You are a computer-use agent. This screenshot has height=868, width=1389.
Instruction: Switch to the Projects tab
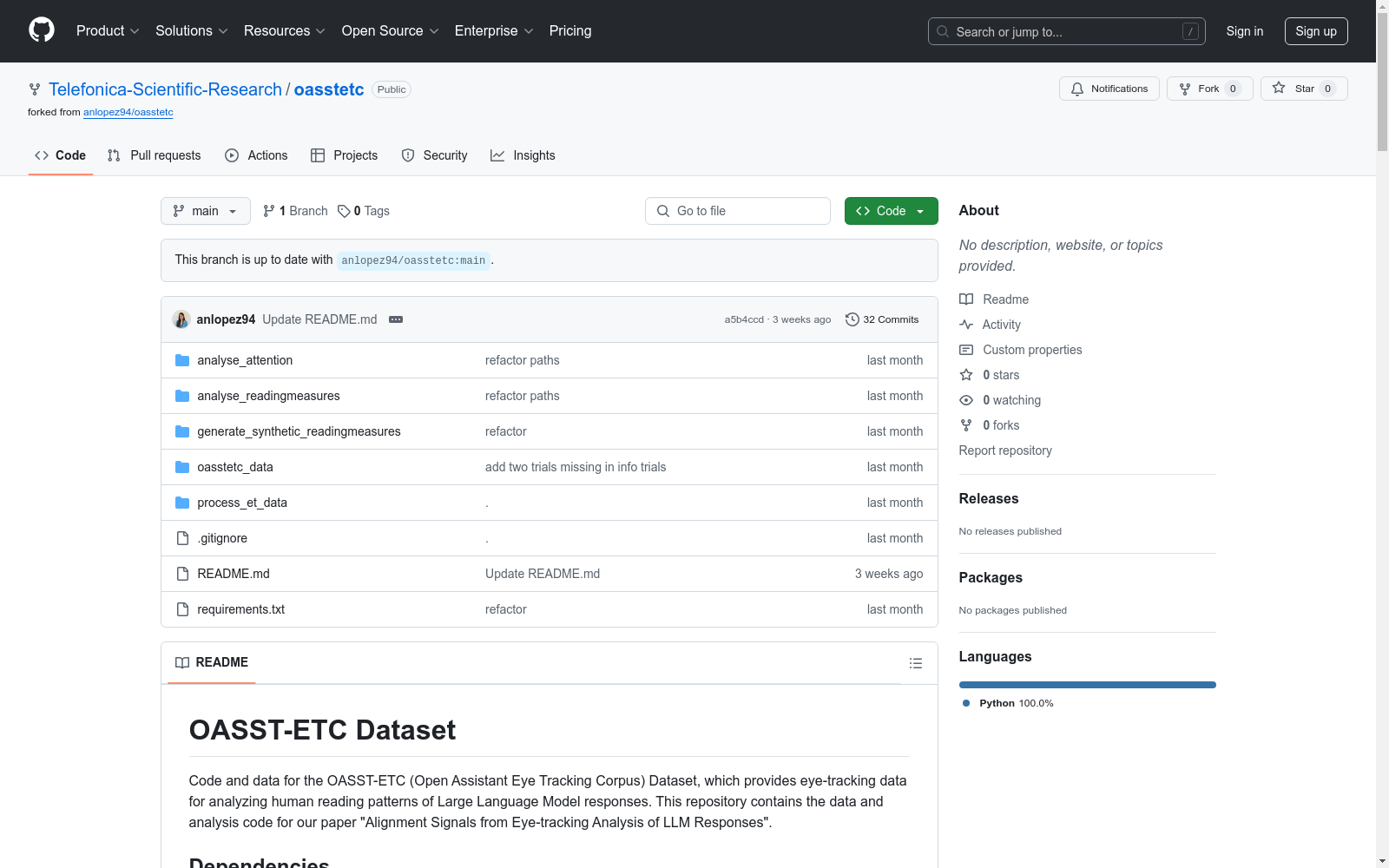[x=344, y=155]
